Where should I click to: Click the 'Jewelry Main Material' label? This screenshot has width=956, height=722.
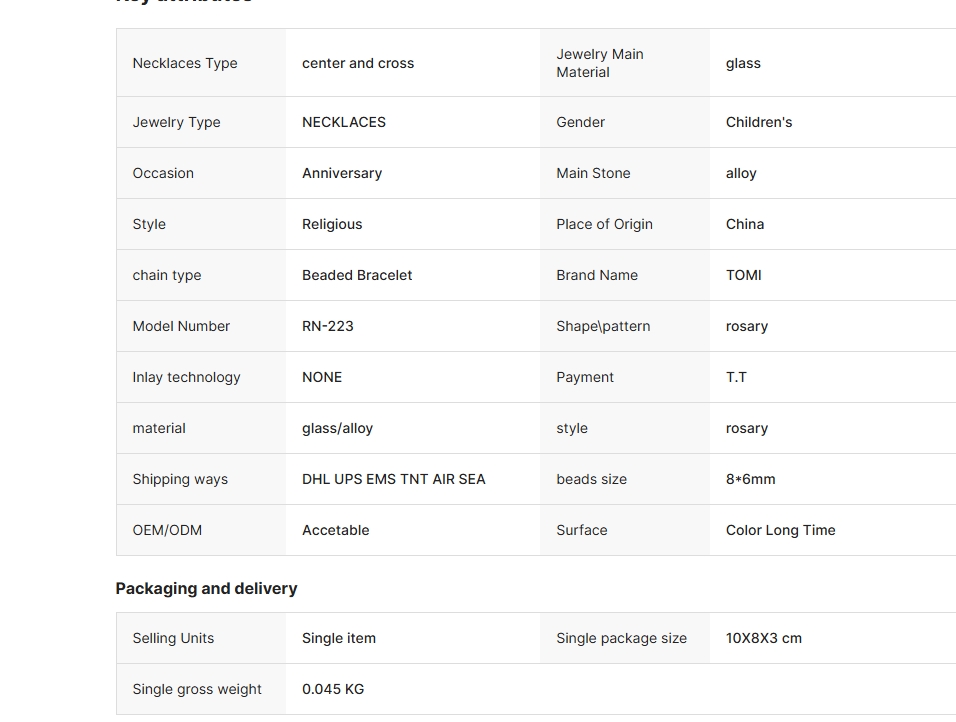point(600,63)
